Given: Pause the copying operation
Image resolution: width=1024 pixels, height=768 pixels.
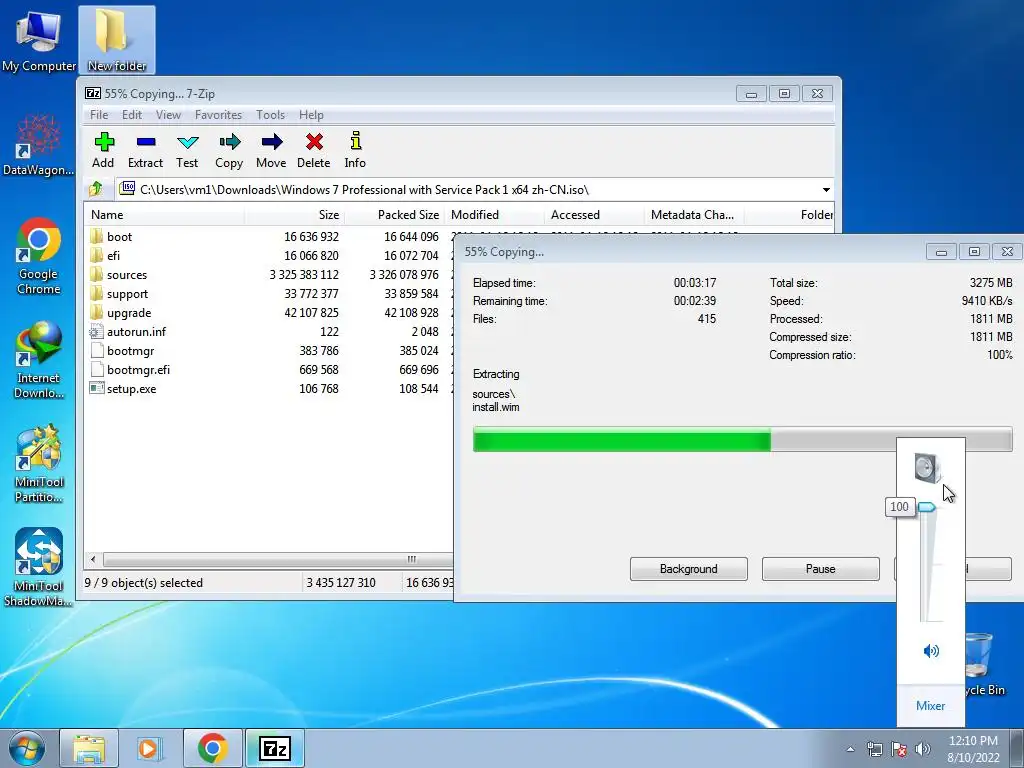Looking at the screenshot, I should point(821,569).
